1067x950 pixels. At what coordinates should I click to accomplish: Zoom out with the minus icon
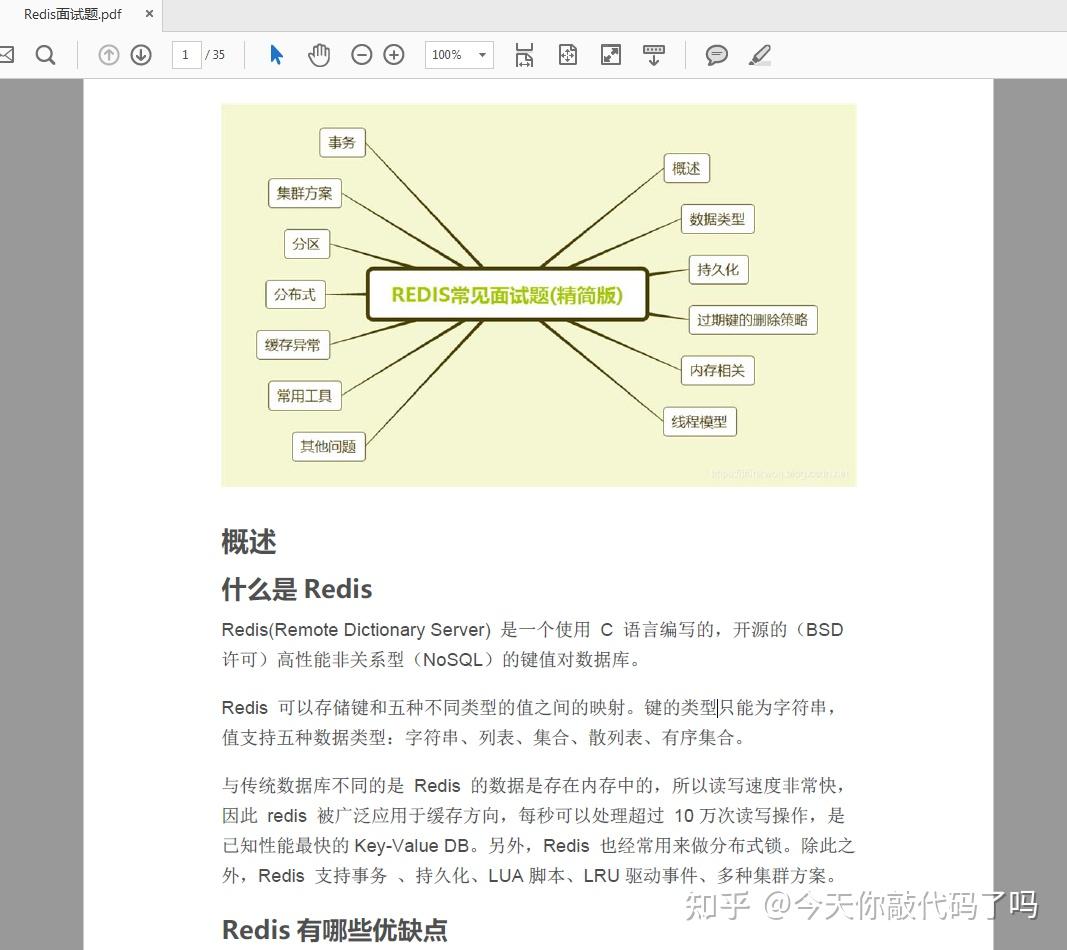362,55
